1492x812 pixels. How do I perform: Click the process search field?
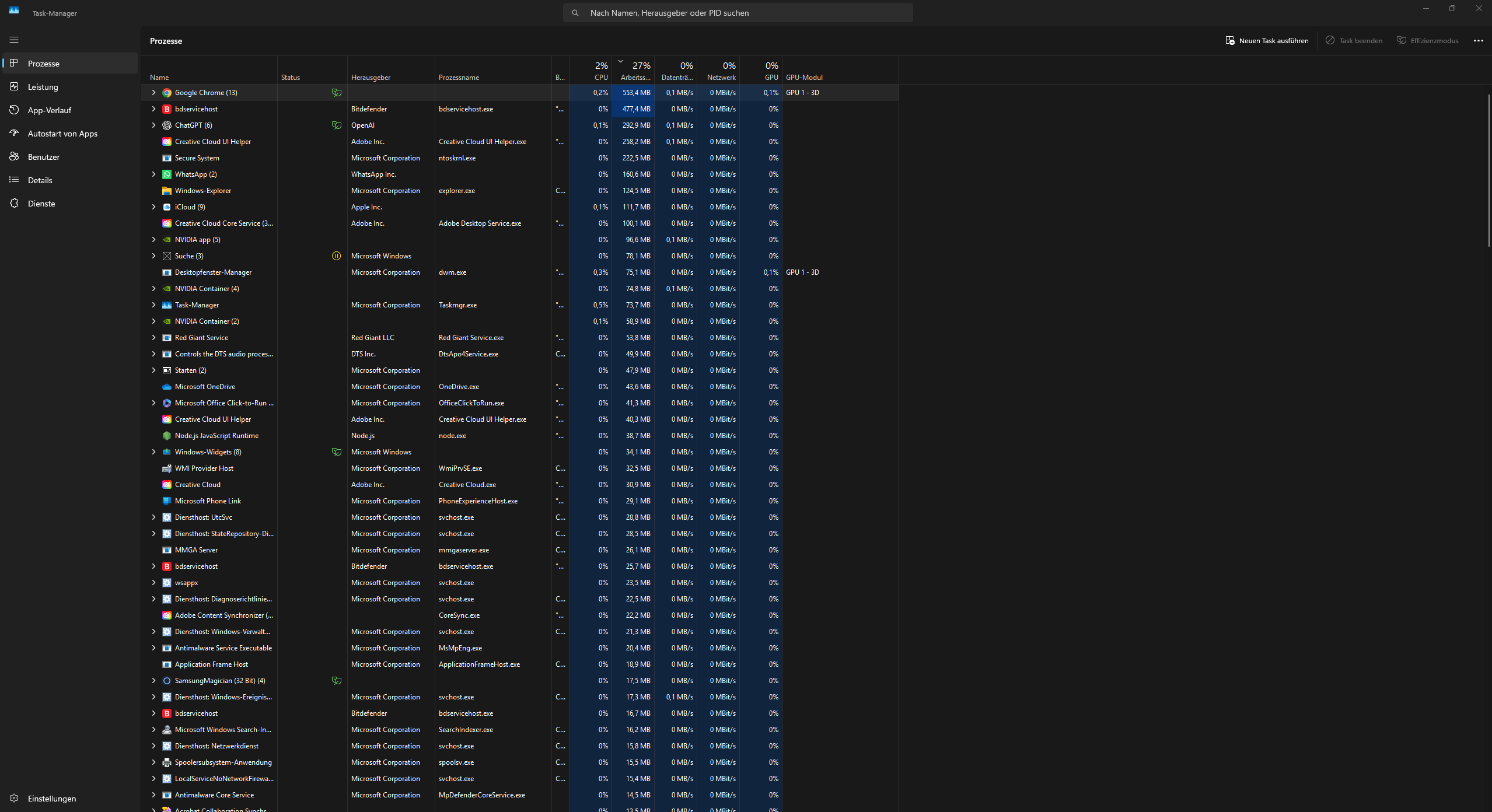click(738, 13)
